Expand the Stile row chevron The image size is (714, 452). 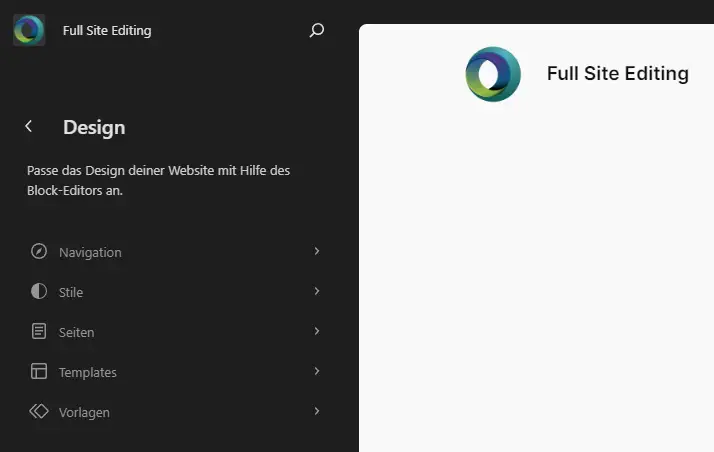click(317, 291)
